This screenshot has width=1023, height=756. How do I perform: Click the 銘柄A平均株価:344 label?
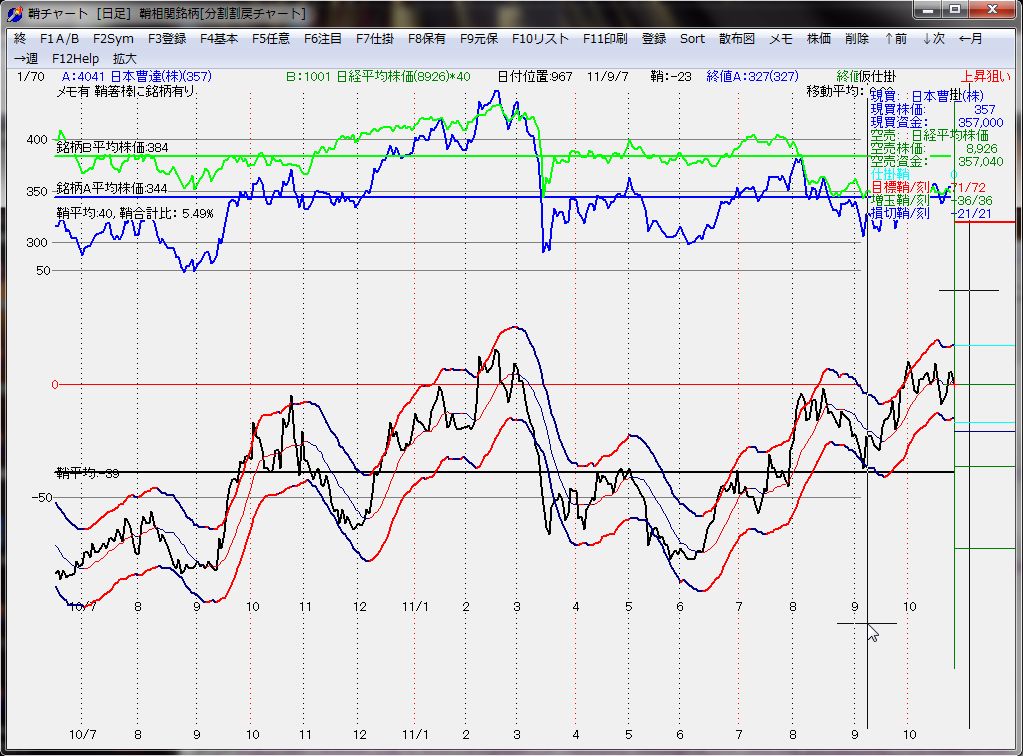pos(112,189)
